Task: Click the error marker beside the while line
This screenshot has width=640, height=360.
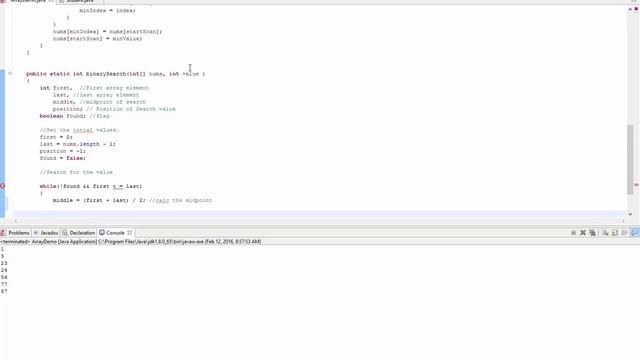Action: click(2, 186)
